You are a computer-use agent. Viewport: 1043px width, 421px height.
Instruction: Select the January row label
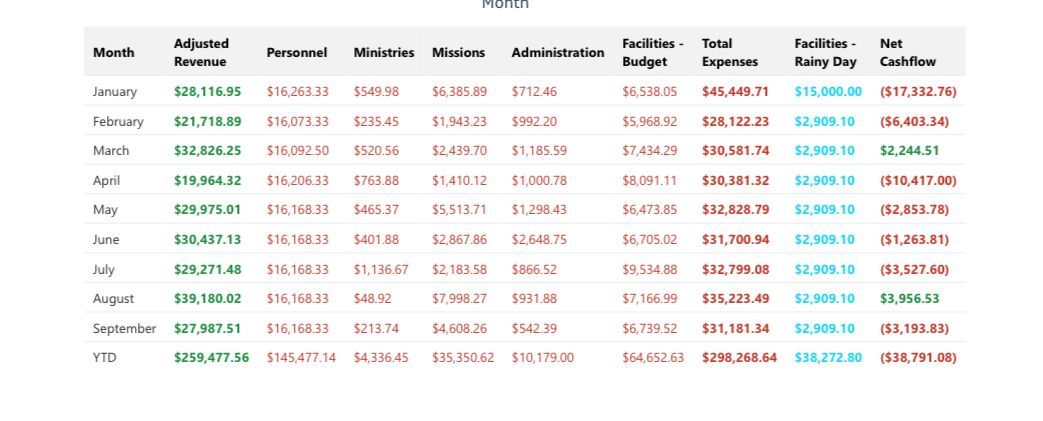115,92
